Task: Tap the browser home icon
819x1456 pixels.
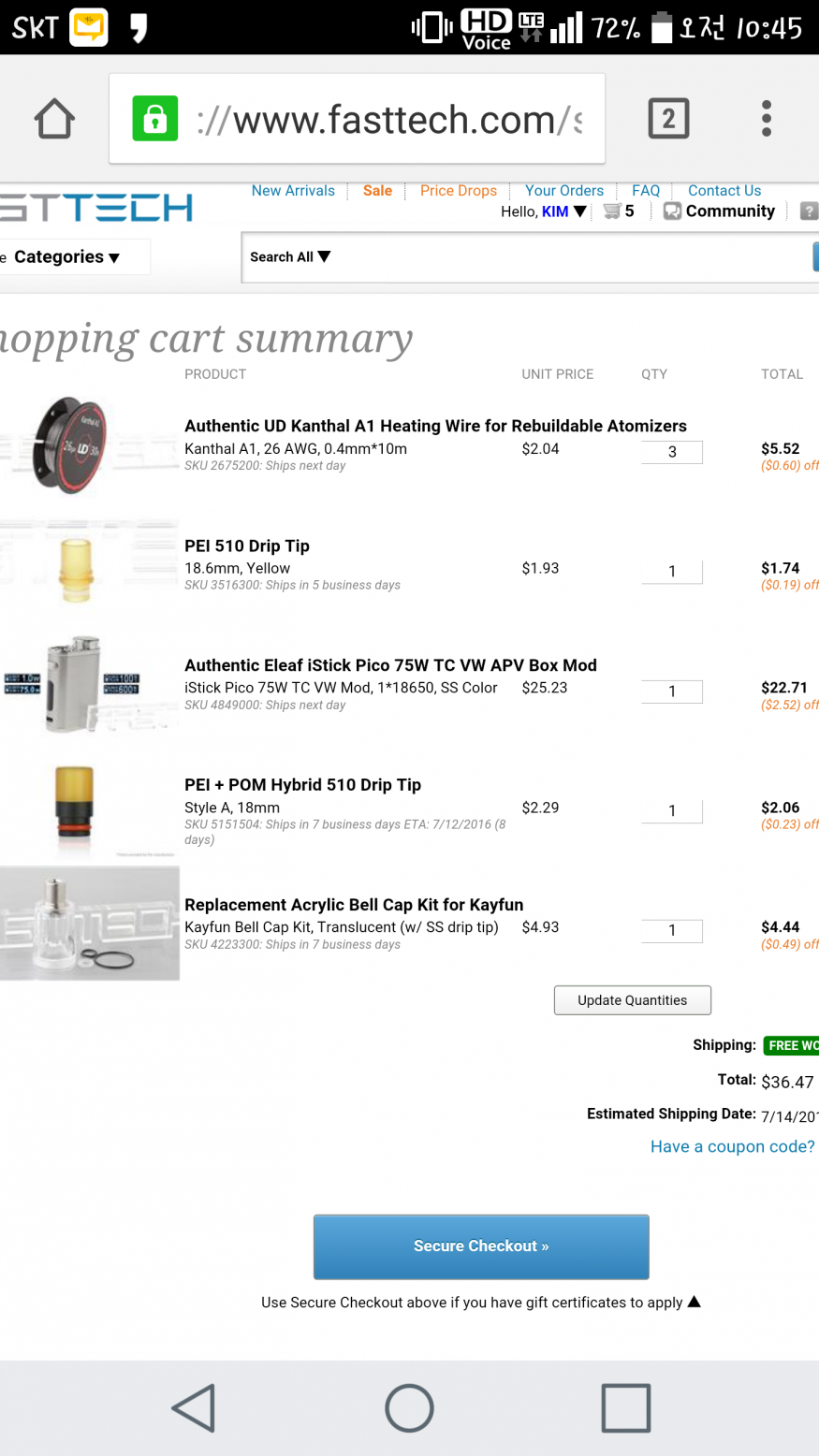Action: pyautogui.click(x=54, y=119)
